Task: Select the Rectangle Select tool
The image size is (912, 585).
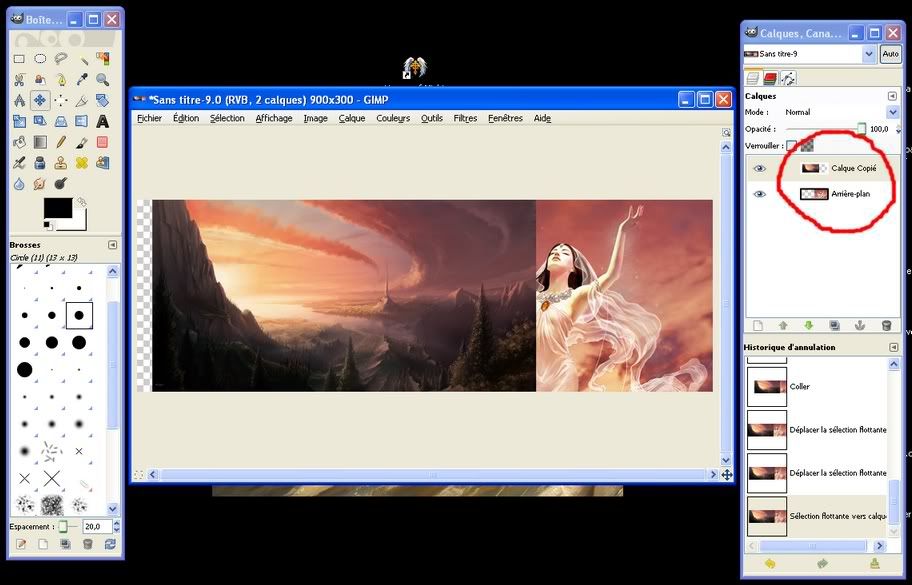Action: pyautogui.click(x=19, y=59)
